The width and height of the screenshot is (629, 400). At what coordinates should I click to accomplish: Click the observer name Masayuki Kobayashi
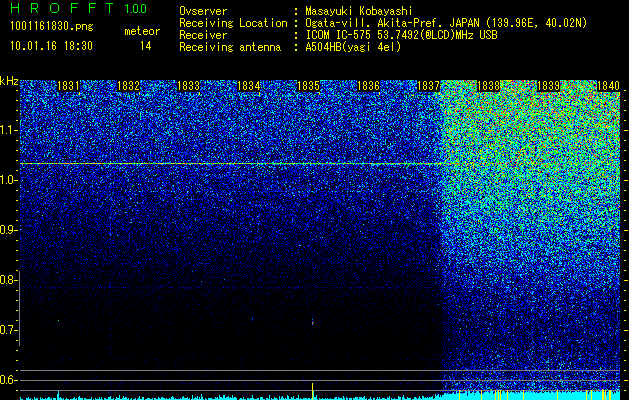[x=359, y=12]
